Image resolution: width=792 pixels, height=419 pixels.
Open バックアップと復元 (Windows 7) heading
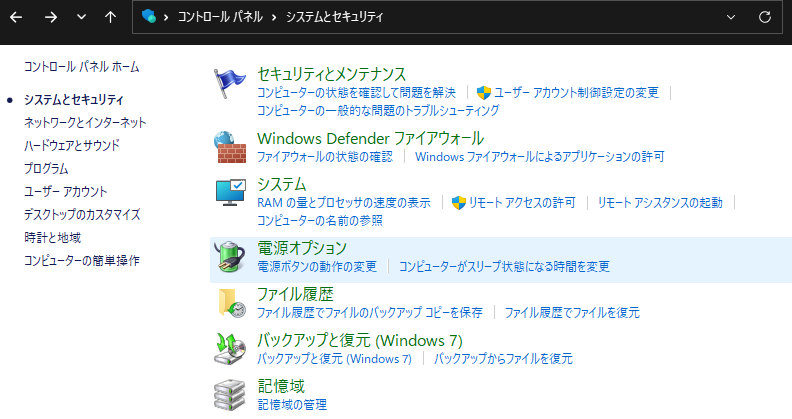pyautogui.click(x=360, y=340)
